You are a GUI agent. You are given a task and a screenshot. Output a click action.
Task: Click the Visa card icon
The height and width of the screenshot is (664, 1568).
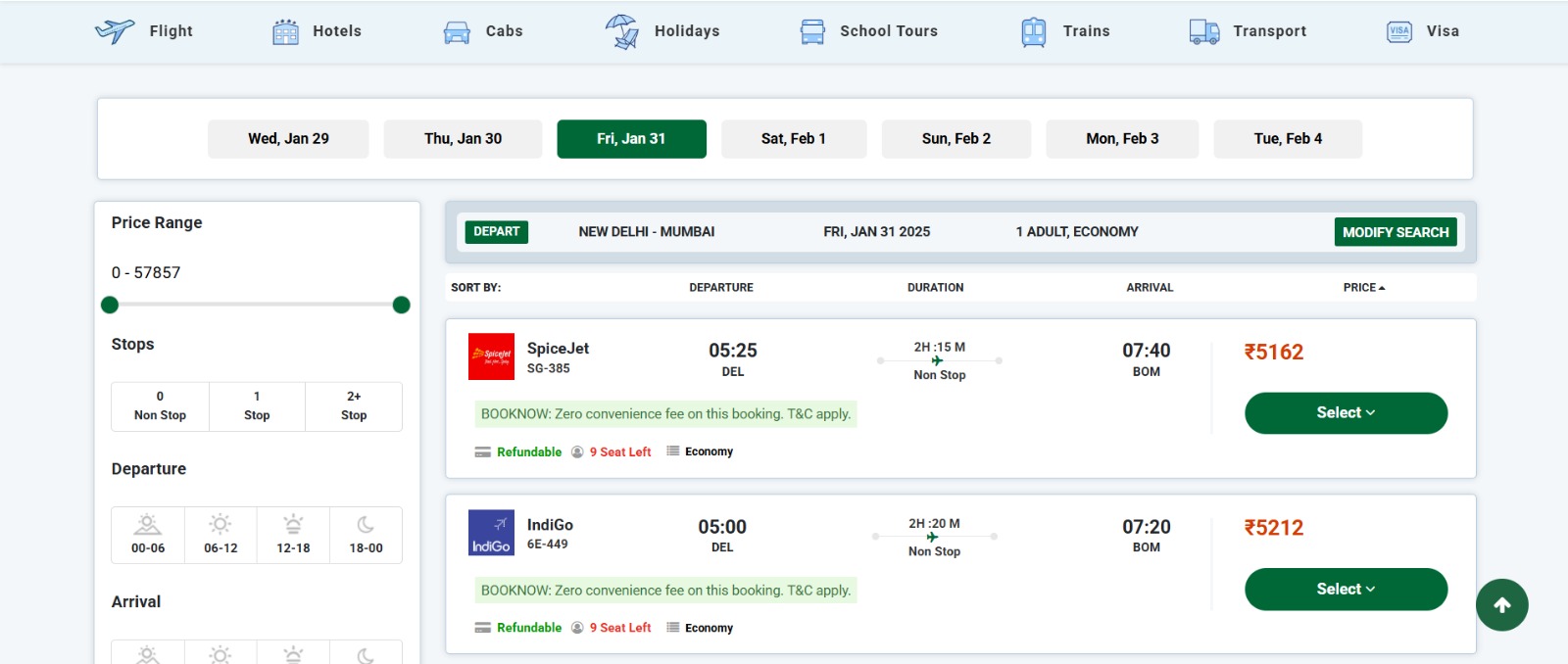tap(1399, 31)
